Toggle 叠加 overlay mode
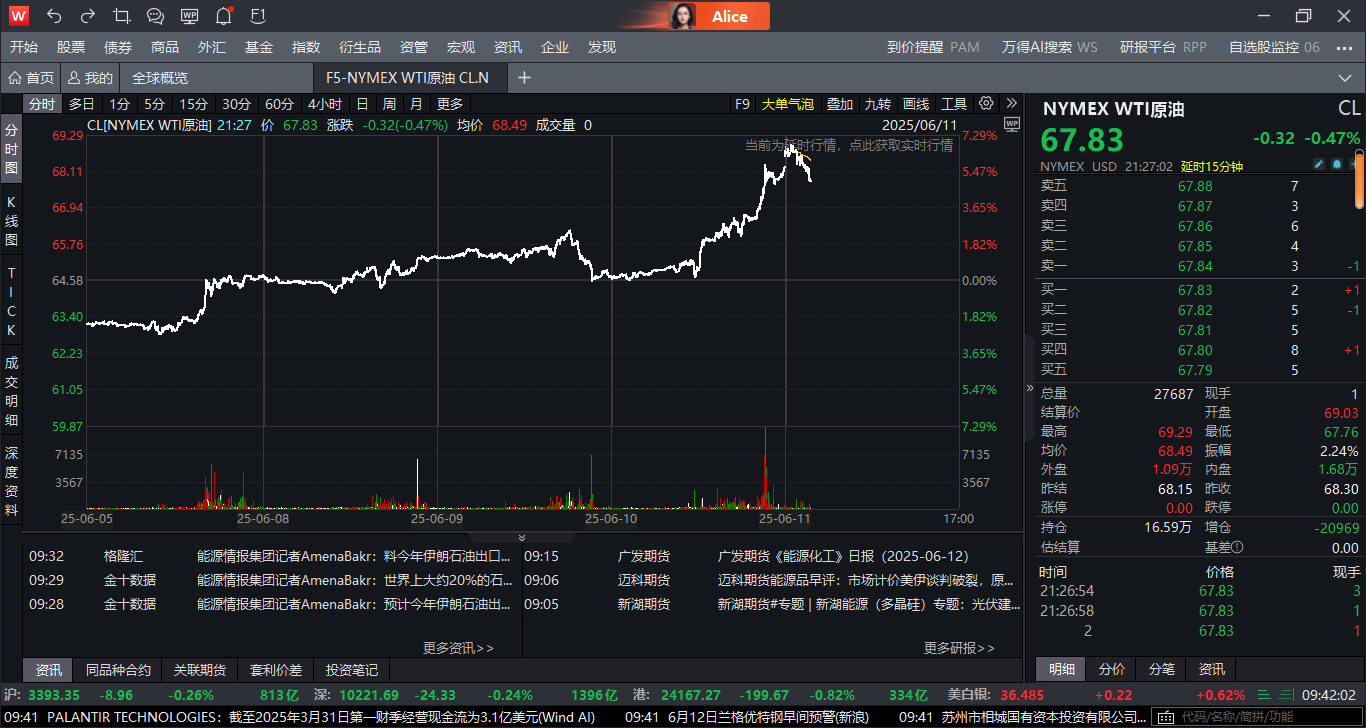The width and height of the screenshot is (1366, 728). click(x=838, y=103)
